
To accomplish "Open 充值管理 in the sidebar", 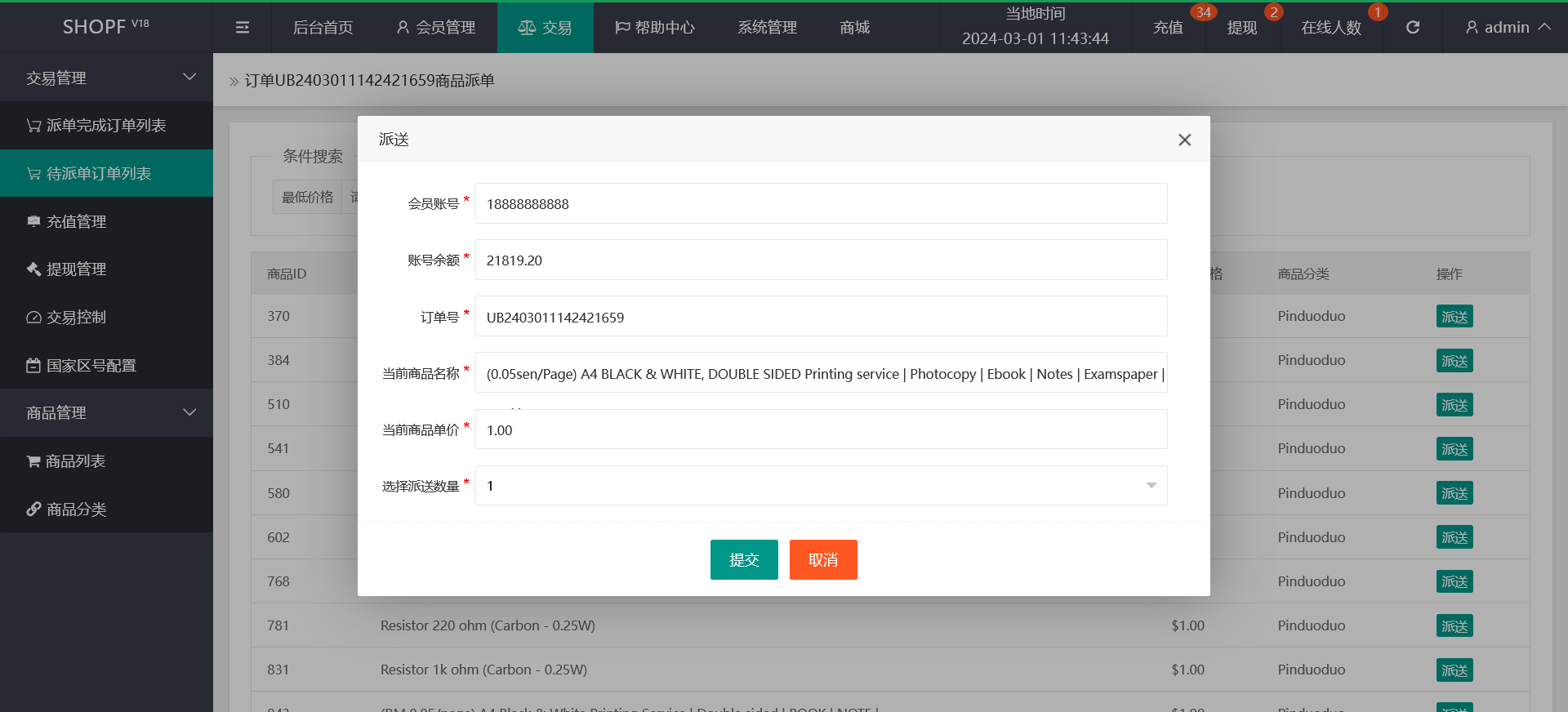I will 76,221.
